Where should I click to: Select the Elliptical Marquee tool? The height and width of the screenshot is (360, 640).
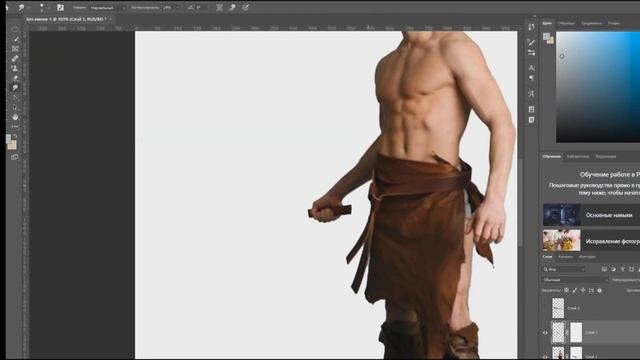(15, 29)
